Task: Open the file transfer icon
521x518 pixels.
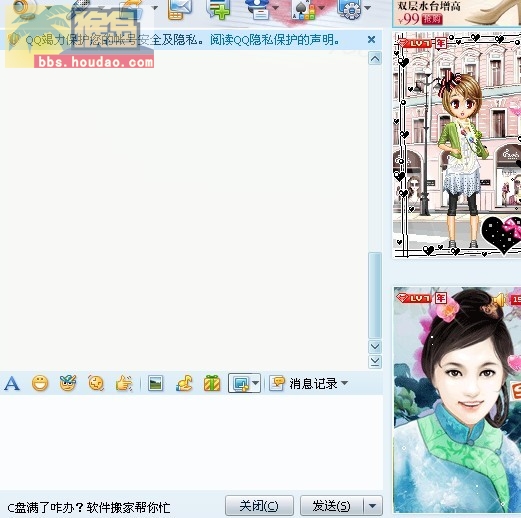Action: (132, 9)
